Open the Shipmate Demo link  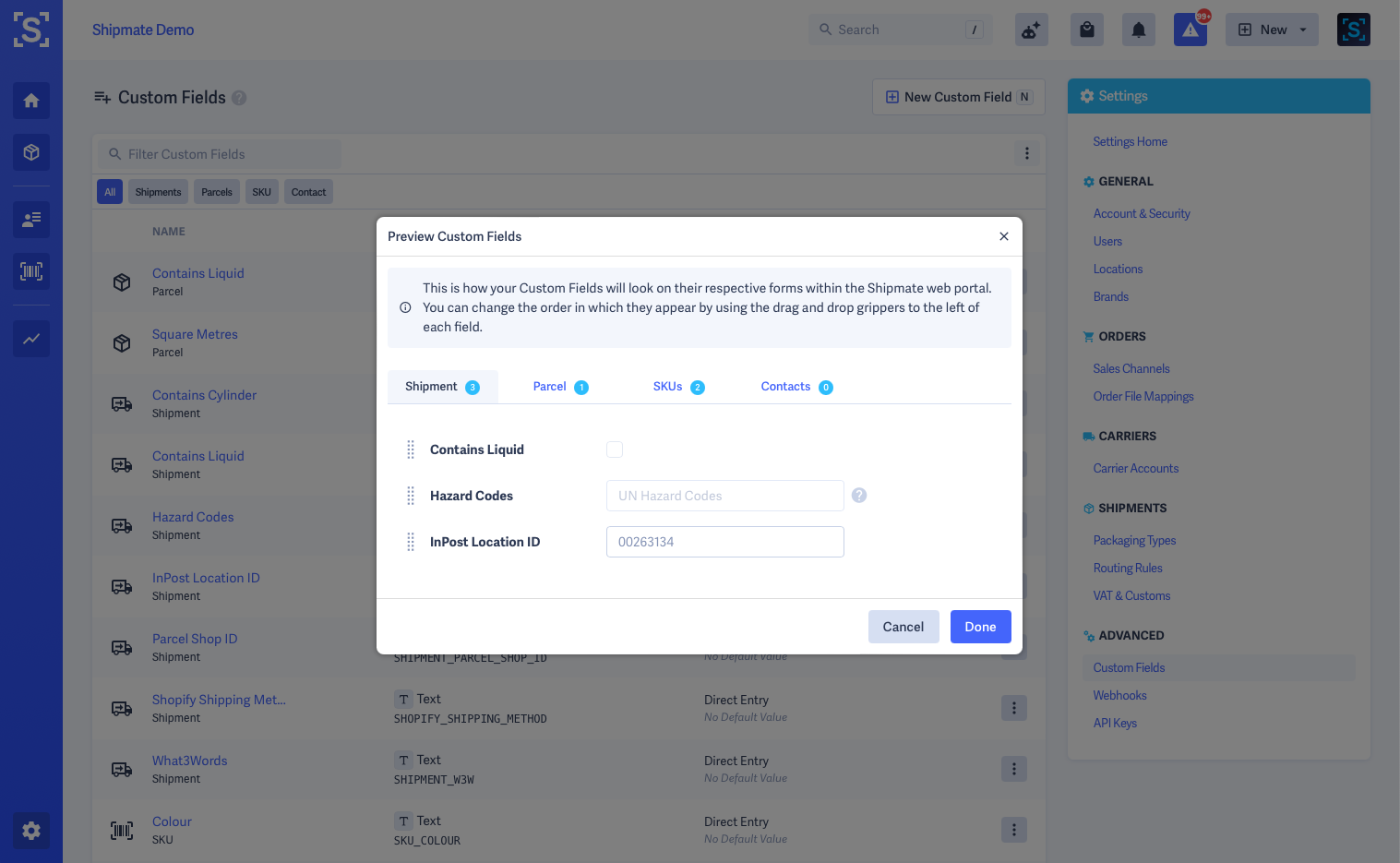point(143,30)
